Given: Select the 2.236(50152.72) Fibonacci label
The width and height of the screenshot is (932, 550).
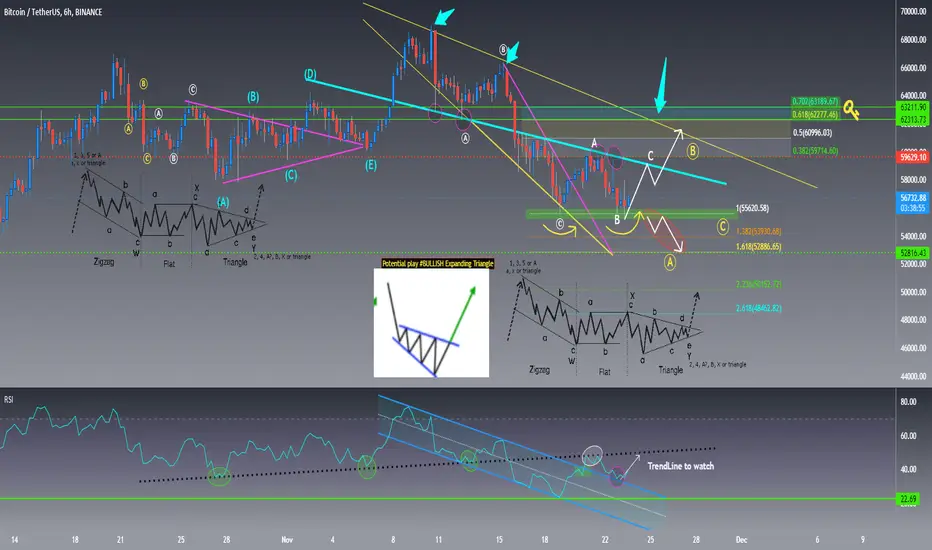Looking at the screenshot, I should (x=758, y=284).
